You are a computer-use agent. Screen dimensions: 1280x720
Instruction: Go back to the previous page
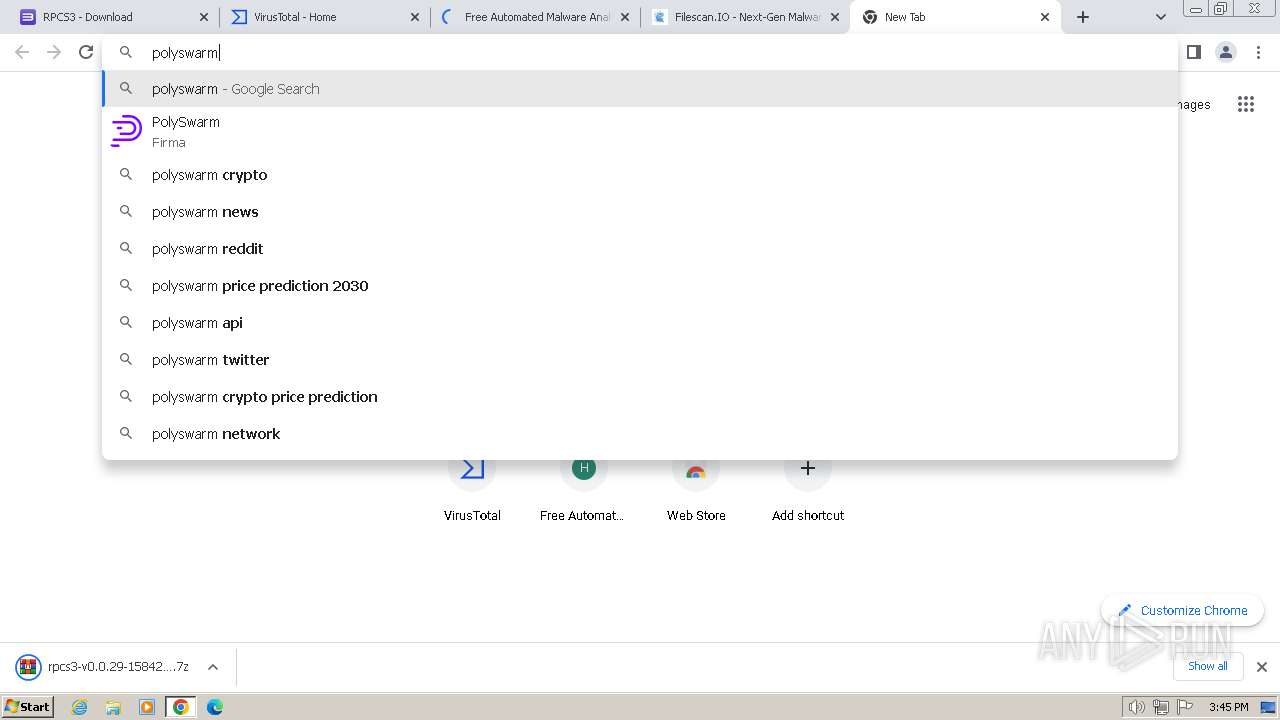22,52
